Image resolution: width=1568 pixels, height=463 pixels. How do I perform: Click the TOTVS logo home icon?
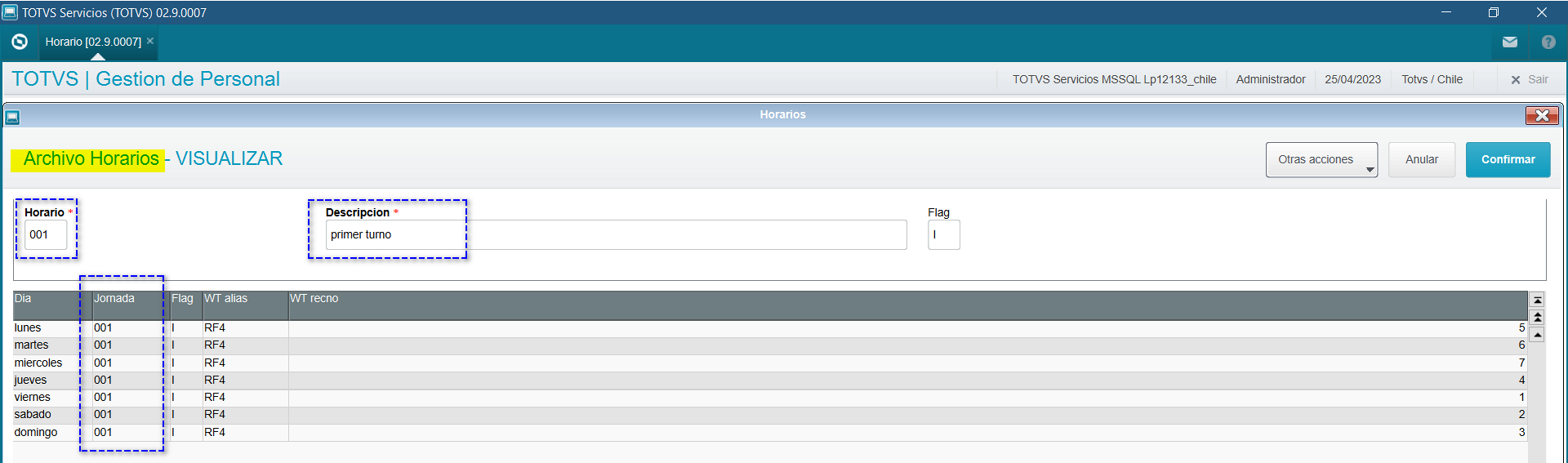[20, 42]
